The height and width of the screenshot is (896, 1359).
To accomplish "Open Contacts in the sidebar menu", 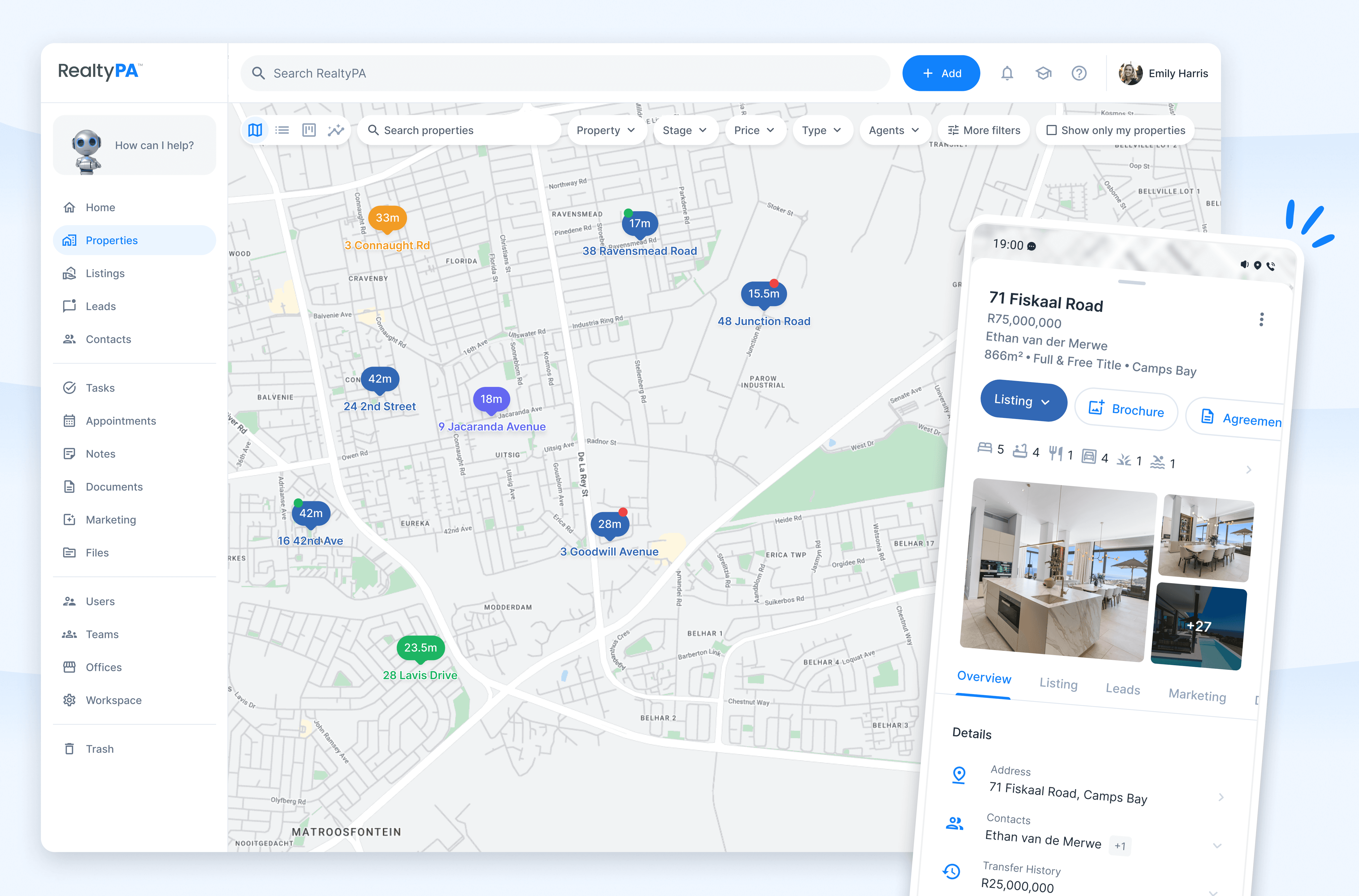I will (x=134, y=339).
